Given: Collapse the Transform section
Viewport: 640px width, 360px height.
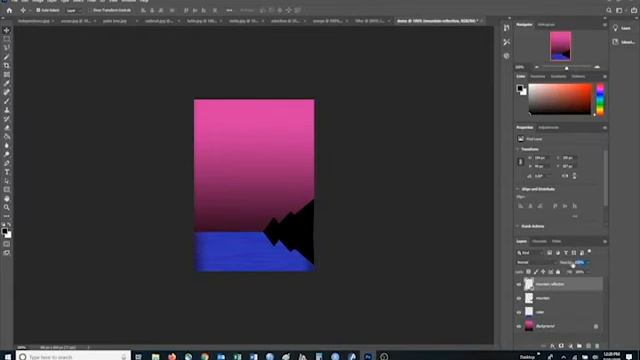Looking at the screenshot, I should [518, 149].
